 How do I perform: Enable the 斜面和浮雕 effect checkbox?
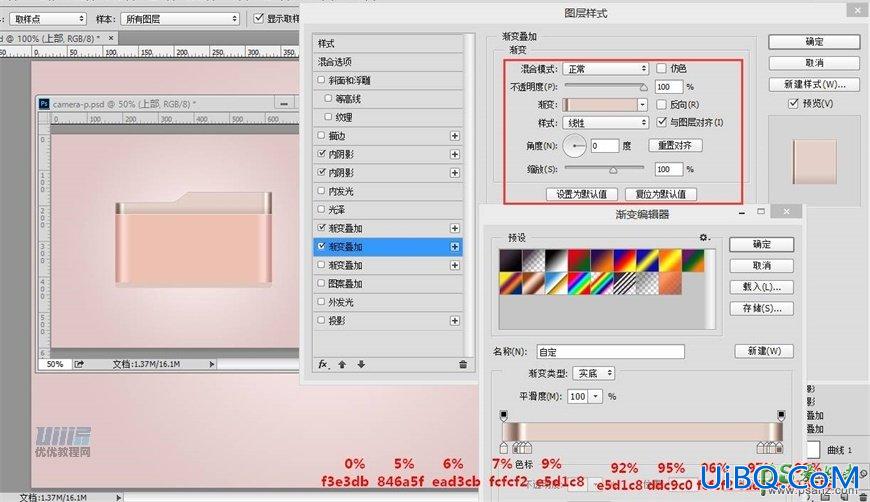coord(321,80)
